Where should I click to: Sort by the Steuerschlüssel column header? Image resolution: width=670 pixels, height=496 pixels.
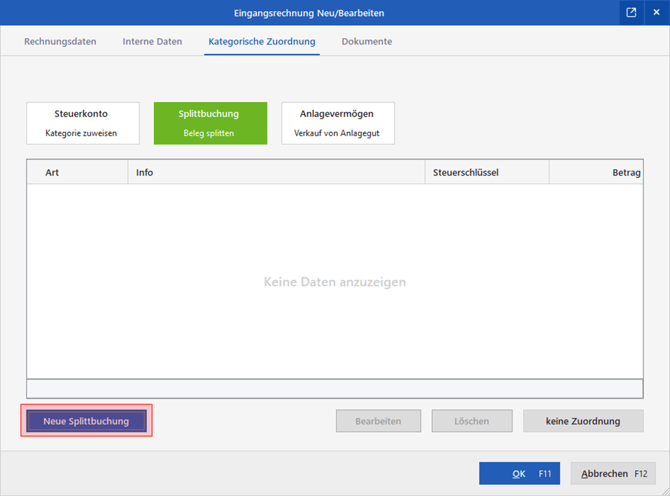pos(486,173)
